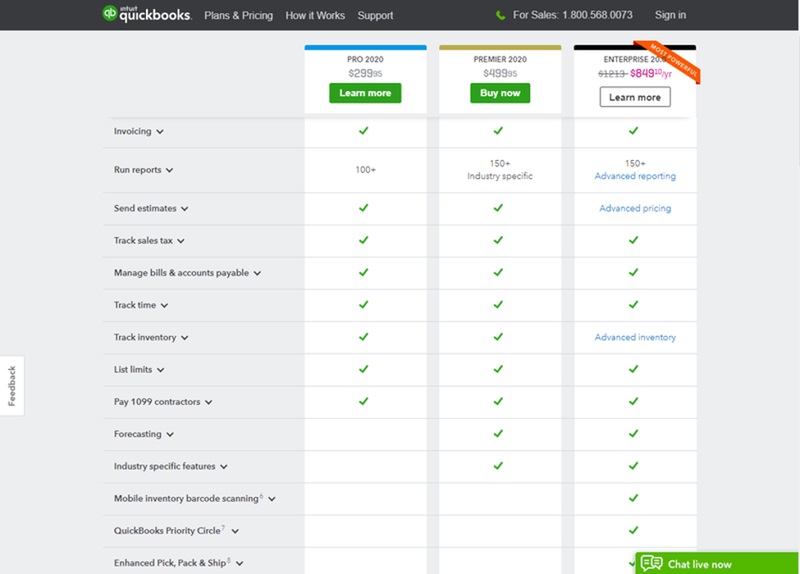This screenshot has width=800, height=574.
Task: Open the Feedback side tab
Action: point(12,385)
